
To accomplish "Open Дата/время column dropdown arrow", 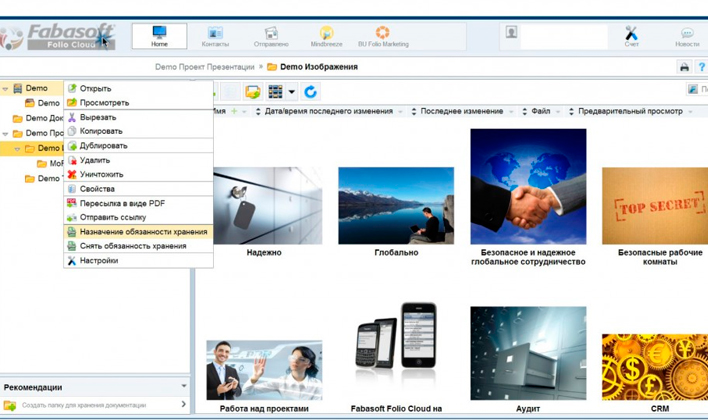I will tap(400, 112).
